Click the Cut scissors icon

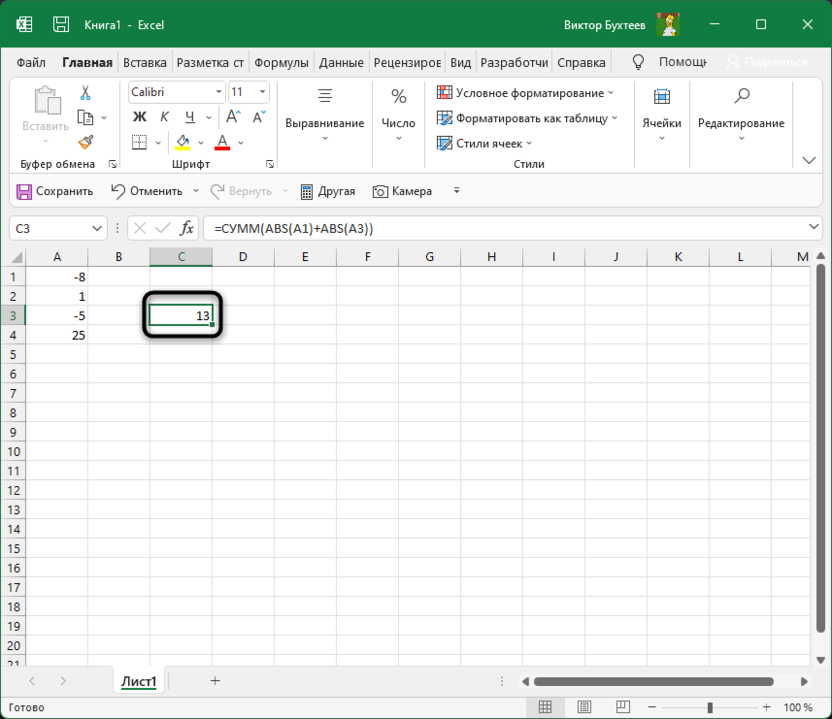click(85, 92)
